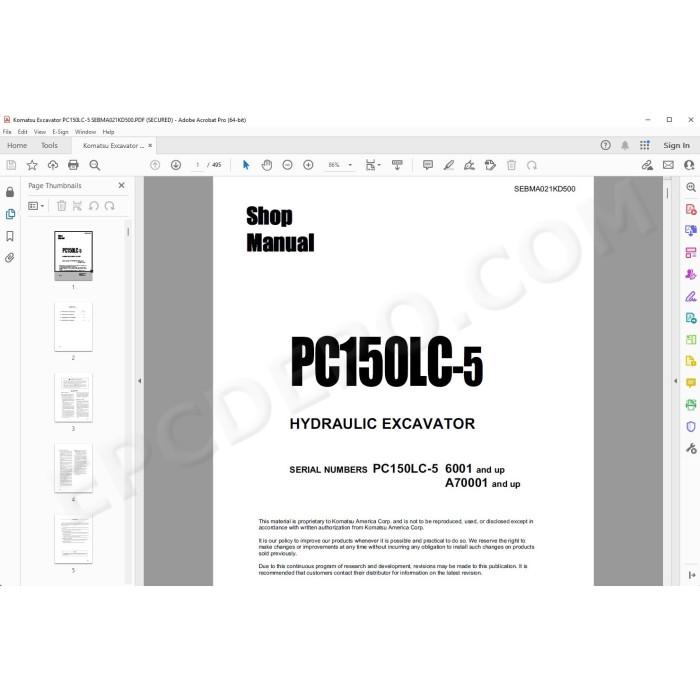Viewport: 700px width, 700px height.
Task: Click the security lock icon in sidebar
Action: tap(10, 192)
